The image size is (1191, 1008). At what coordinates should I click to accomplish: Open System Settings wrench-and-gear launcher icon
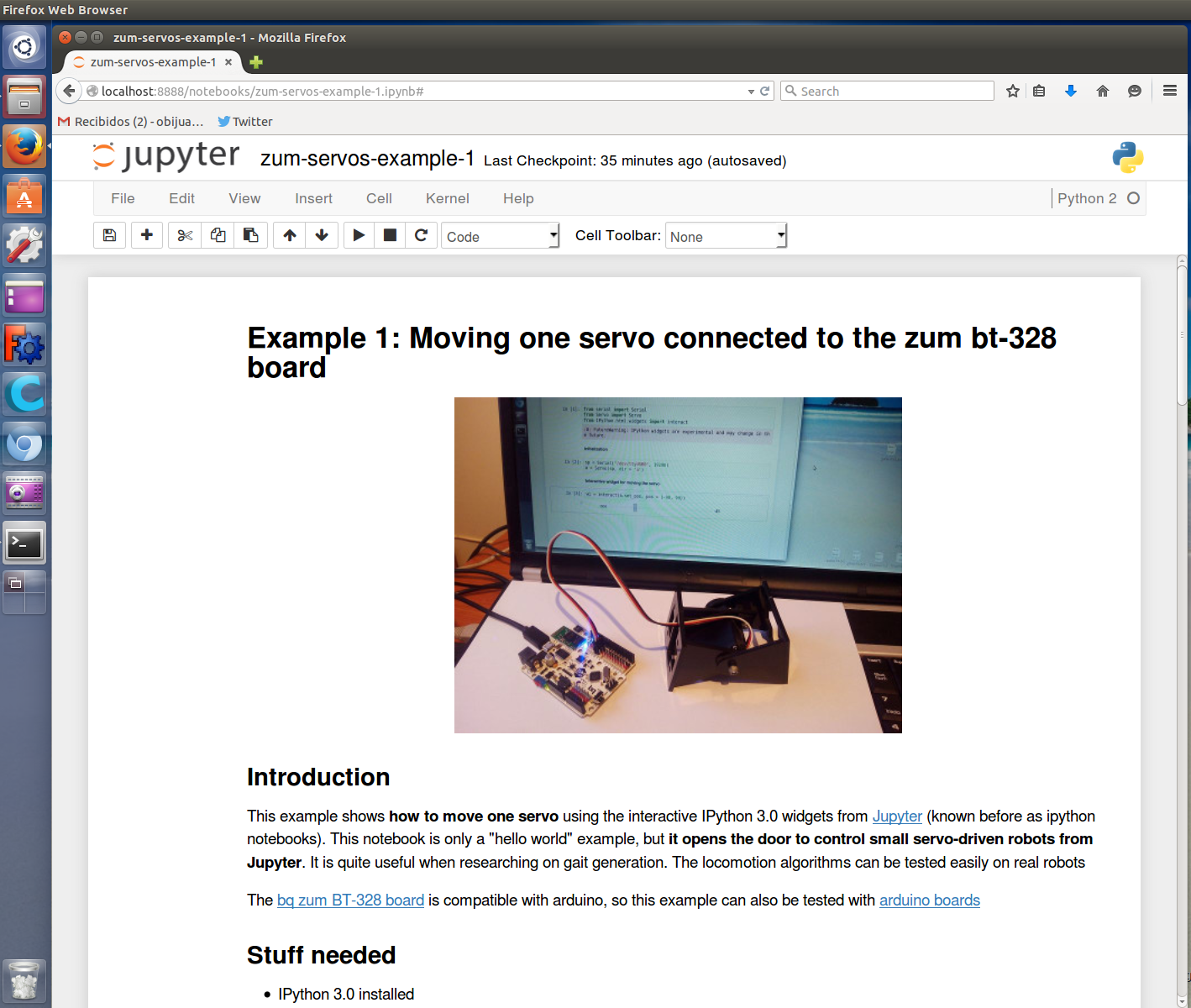point(24,246)
